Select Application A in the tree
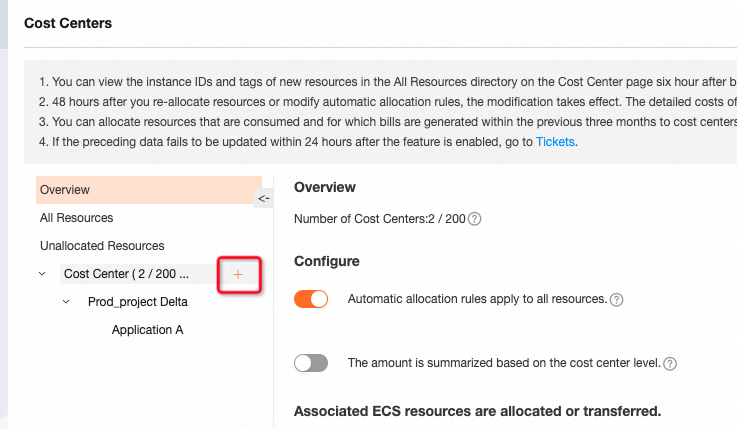The image size is (737, 429). pos(147,330)
